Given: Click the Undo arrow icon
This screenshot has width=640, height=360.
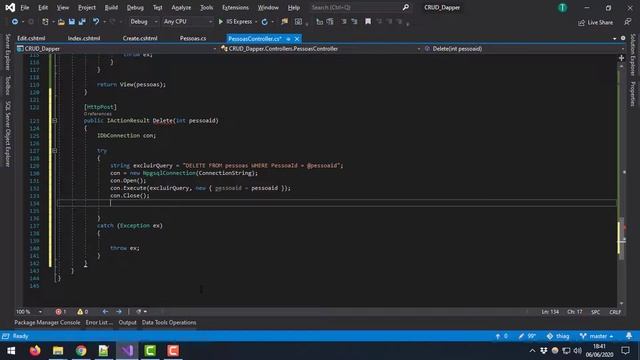Looking at the screenshot, I should point(96,22).
